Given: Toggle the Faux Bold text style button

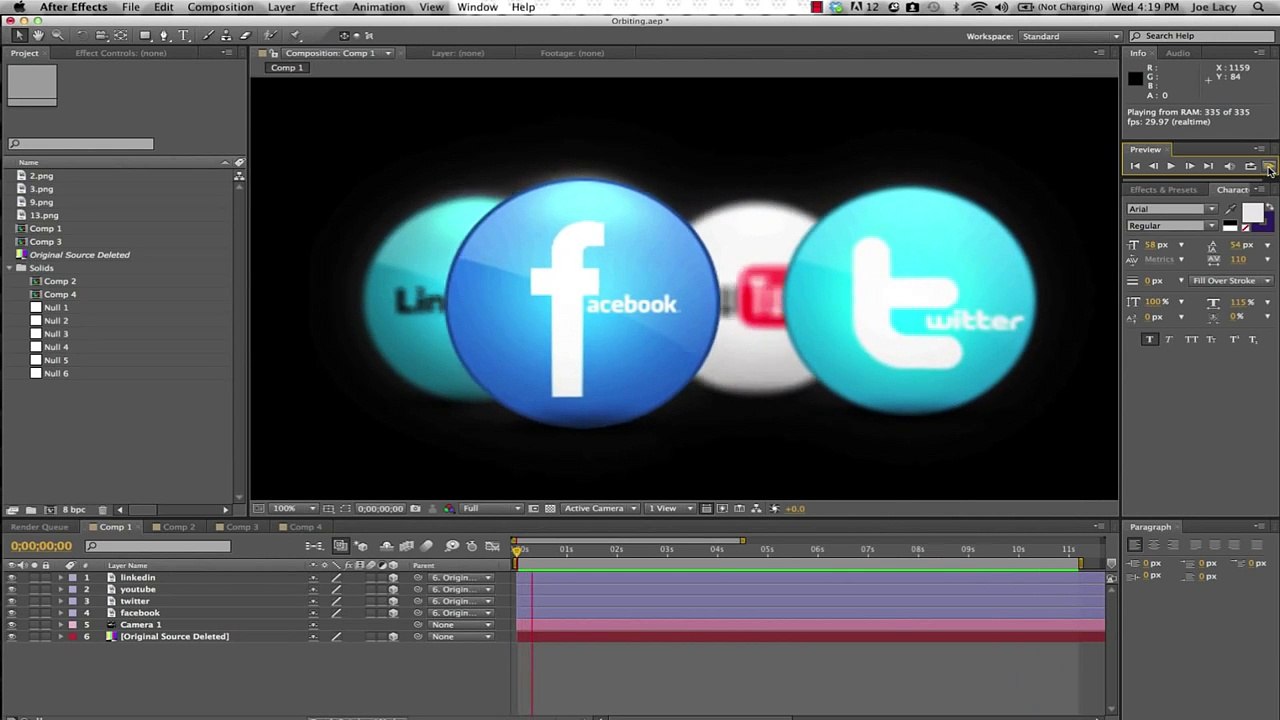Looking at the screenshot, I should click(1149, 340).
